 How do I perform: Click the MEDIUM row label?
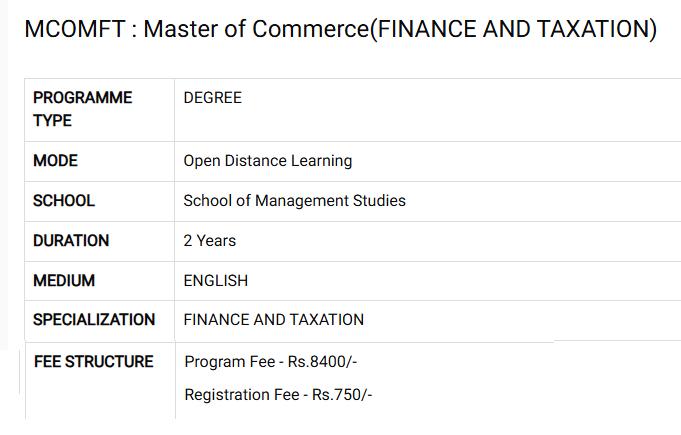pos(64,280)
